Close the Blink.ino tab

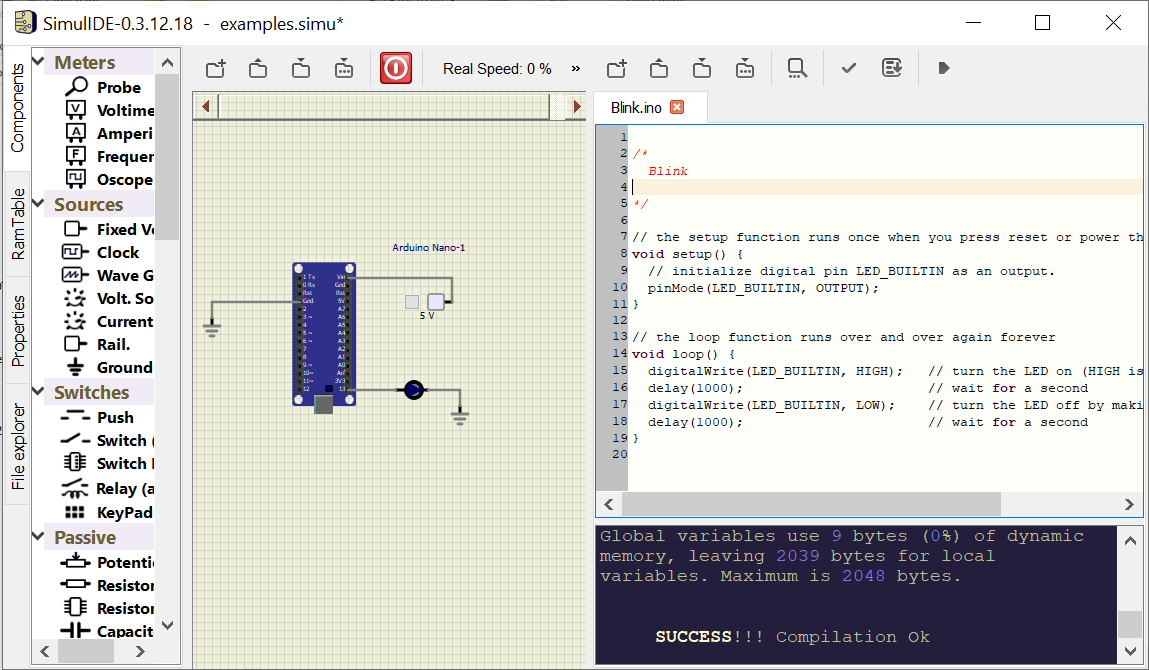coord(677,107)
